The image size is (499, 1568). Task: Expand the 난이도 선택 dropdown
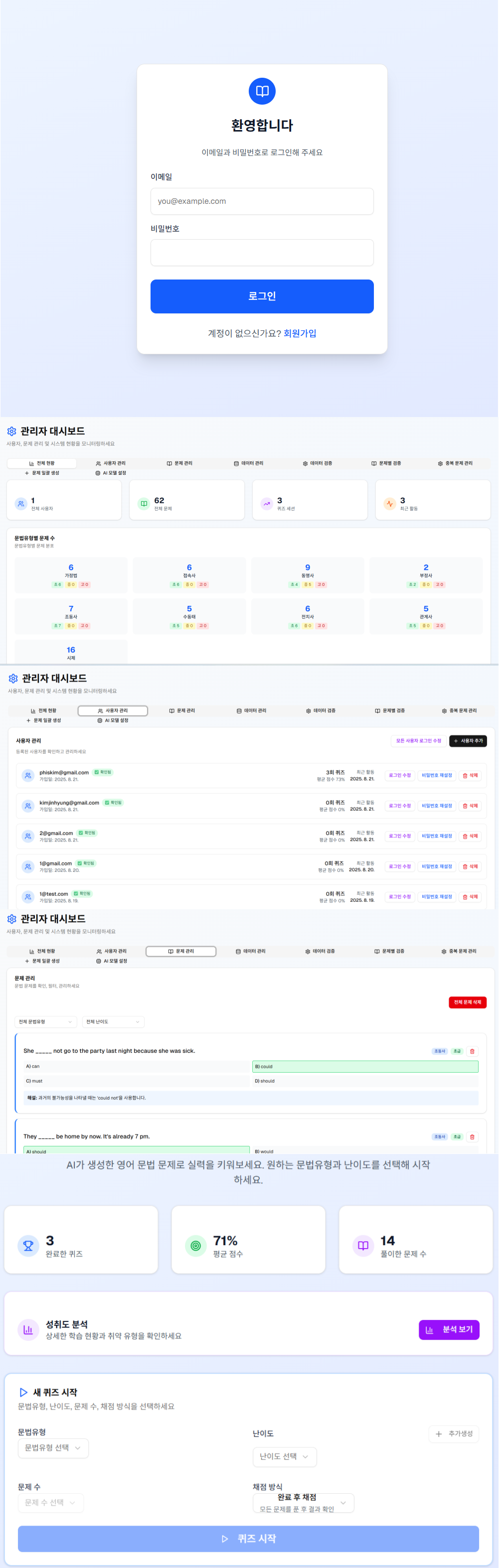click(284, 1456)
